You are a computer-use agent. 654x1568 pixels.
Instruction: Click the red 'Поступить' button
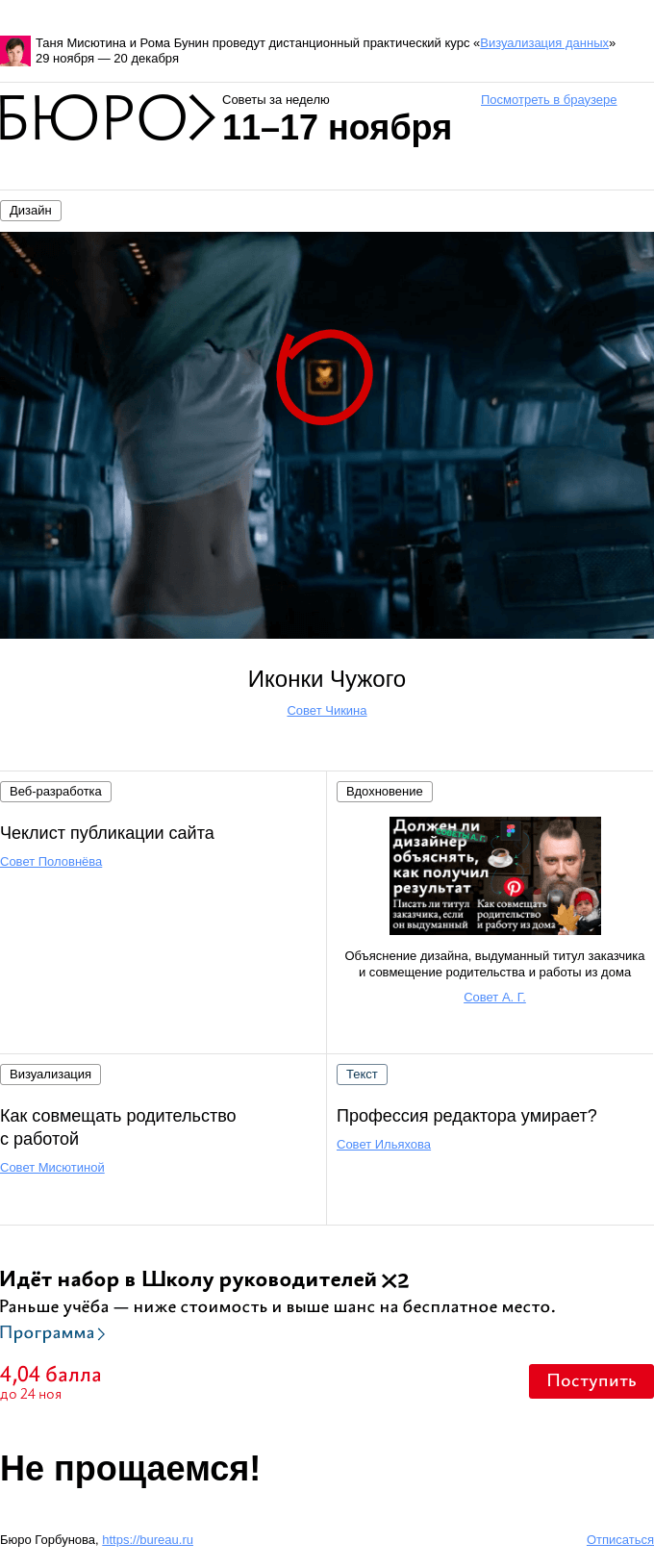click(x=591, y=1381)
